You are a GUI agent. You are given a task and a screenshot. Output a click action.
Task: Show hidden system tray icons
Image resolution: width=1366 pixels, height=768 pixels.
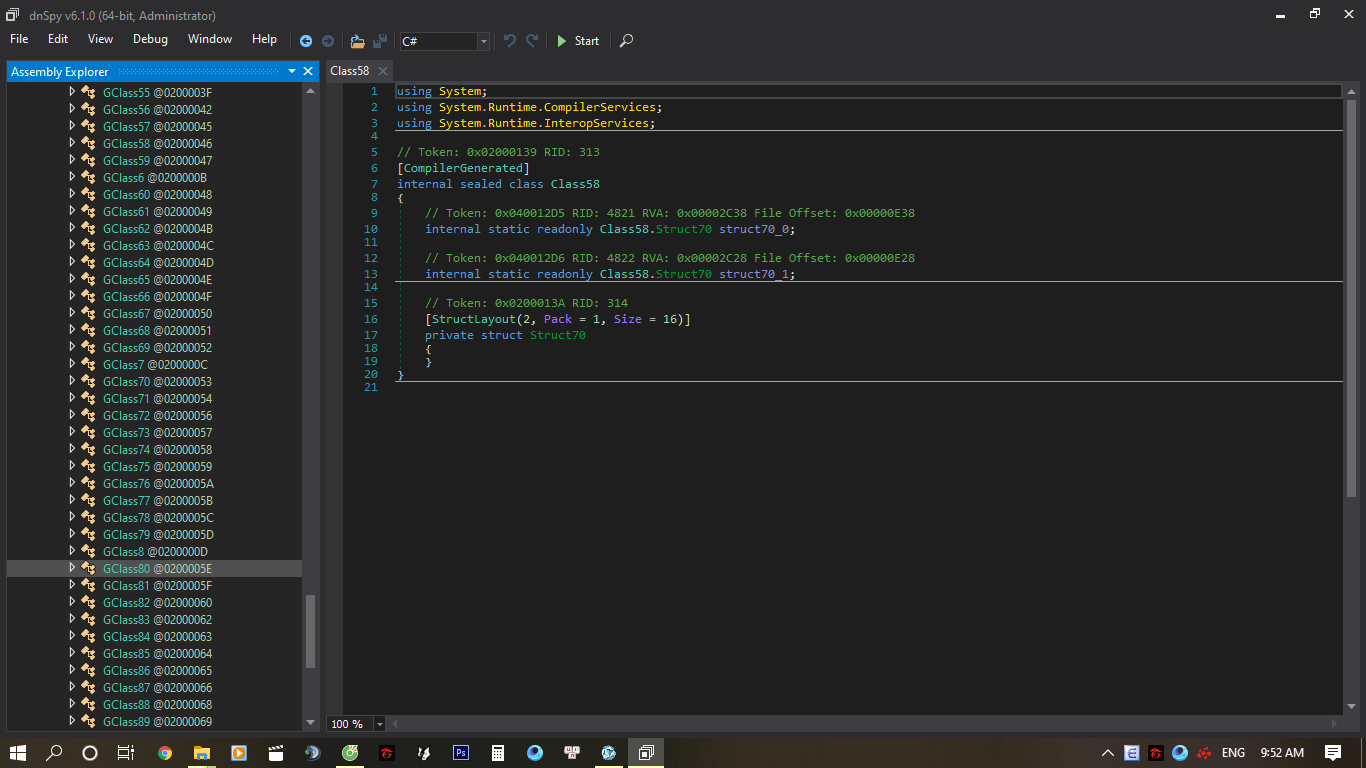(1108, 752)
